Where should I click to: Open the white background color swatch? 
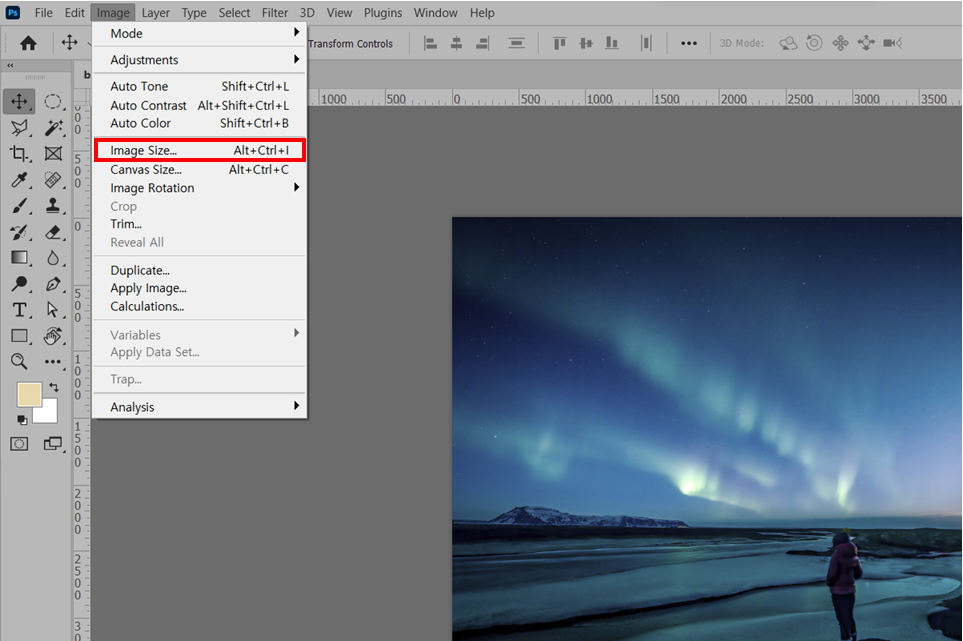(x=49, y=414)
